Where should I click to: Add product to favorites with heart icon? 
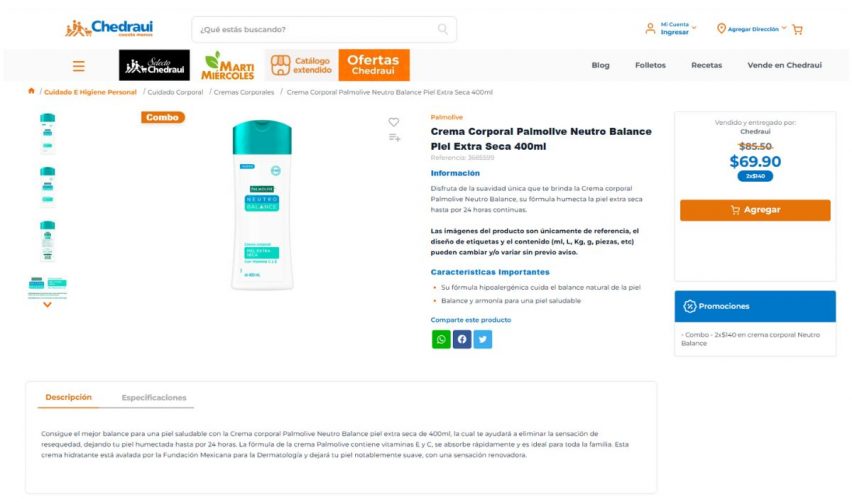point(394,122)
